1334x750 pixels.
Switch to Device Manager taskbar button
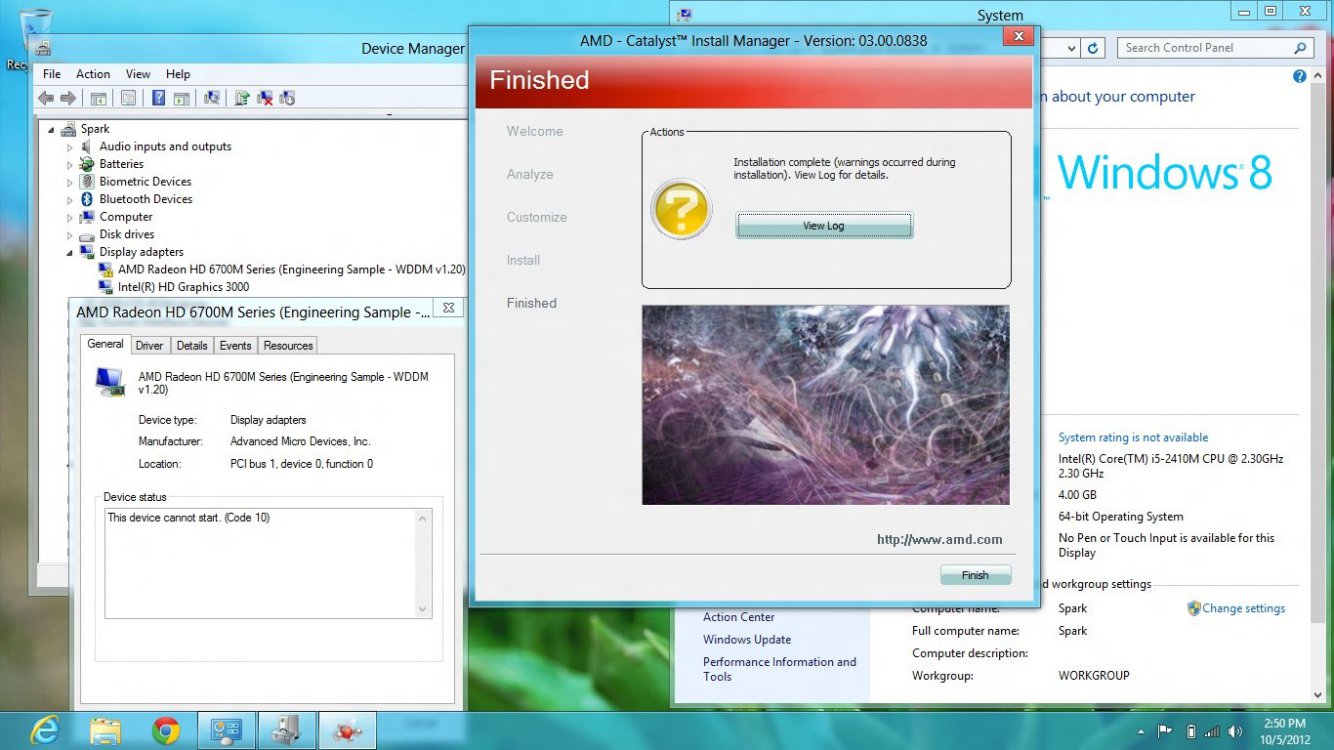click(287, 731)
